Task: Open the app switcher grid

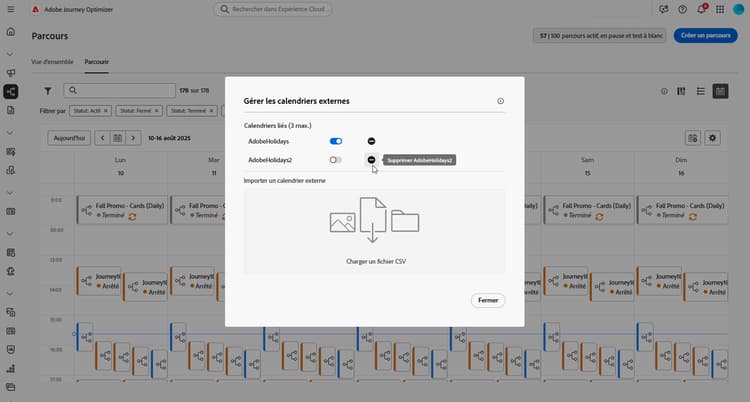Action: pyautogui.click(x=720, y=9)
